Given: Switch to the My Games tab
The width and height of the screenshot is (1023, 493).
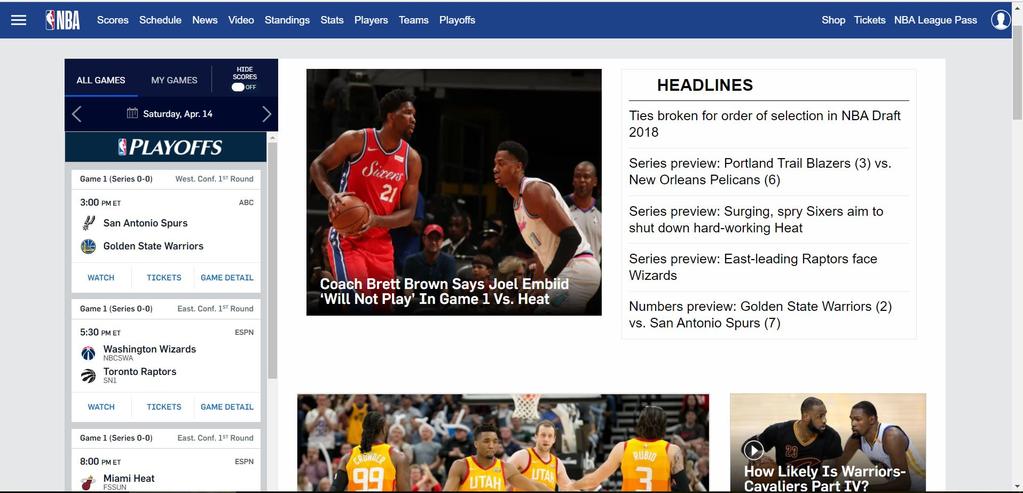Looking at the screenshot, I should 174,80.
